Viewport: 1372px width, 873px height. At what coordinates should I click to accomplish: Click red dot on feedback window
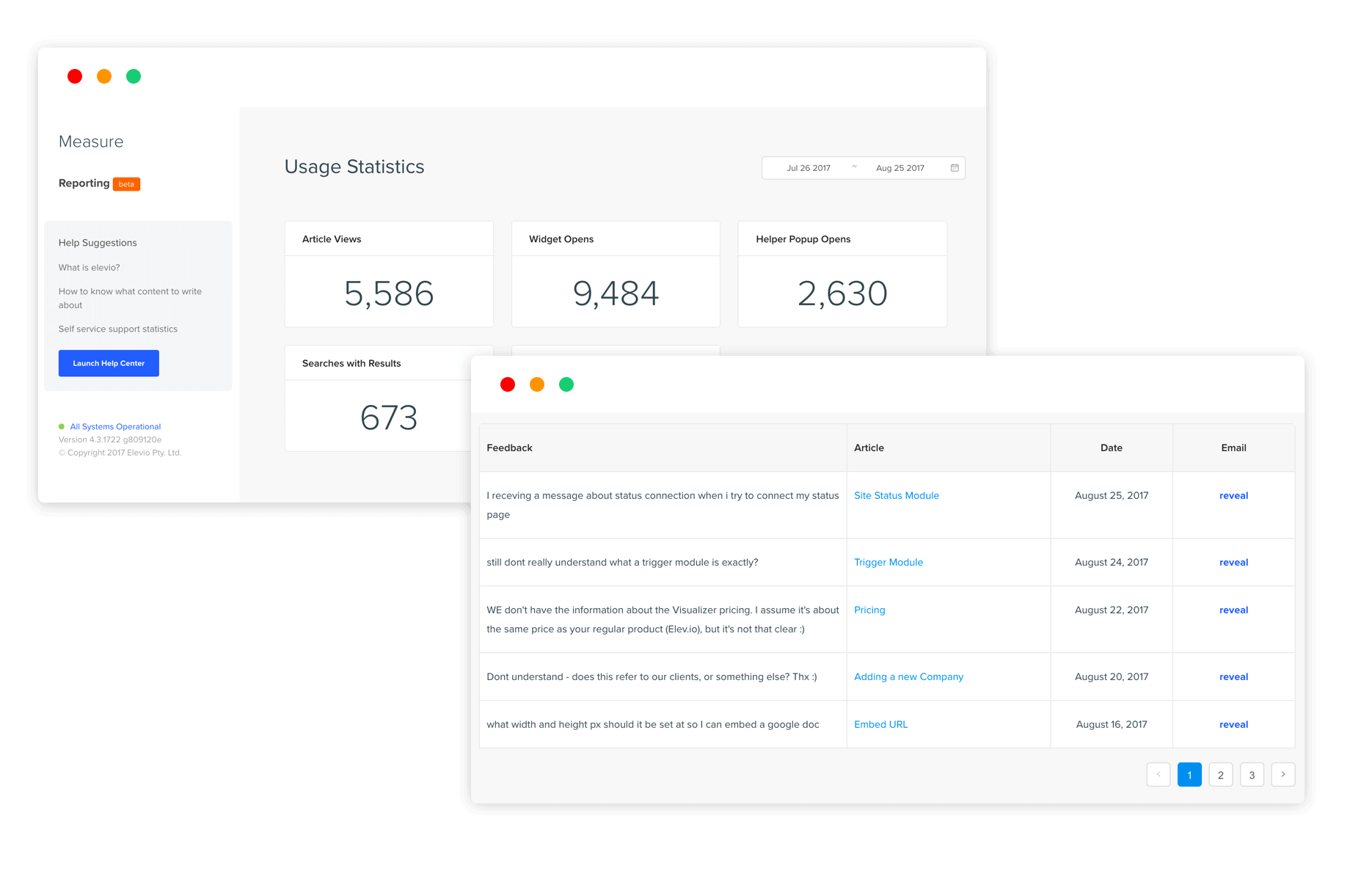(x=508, y=384)
